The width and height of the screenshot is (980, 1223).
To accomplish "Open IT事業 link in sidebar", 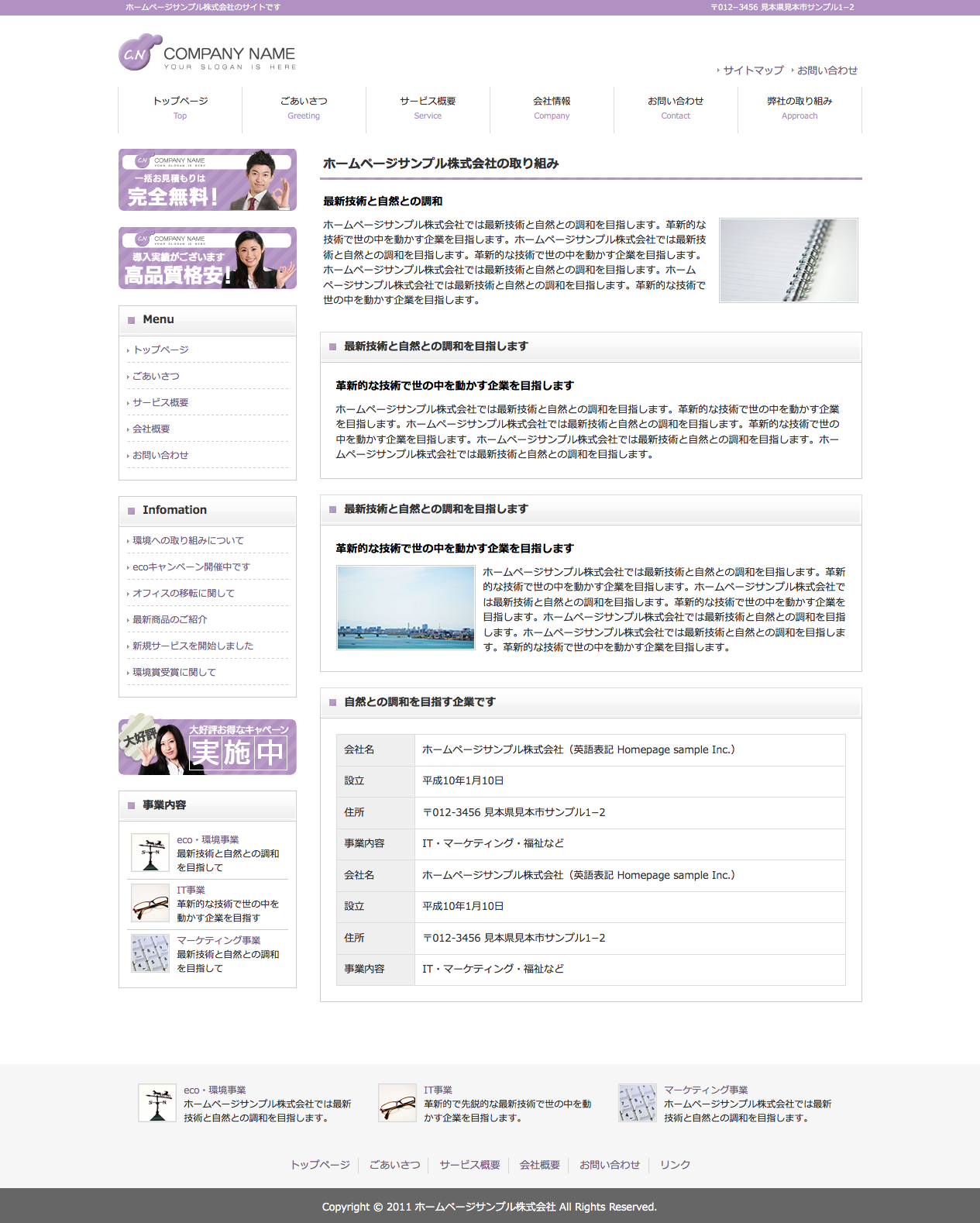I will point(191,890).
